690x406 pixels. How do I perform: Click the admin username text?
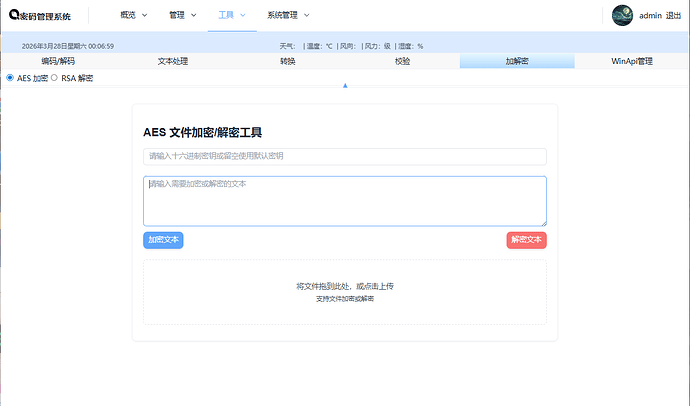[x=650, y=16]
